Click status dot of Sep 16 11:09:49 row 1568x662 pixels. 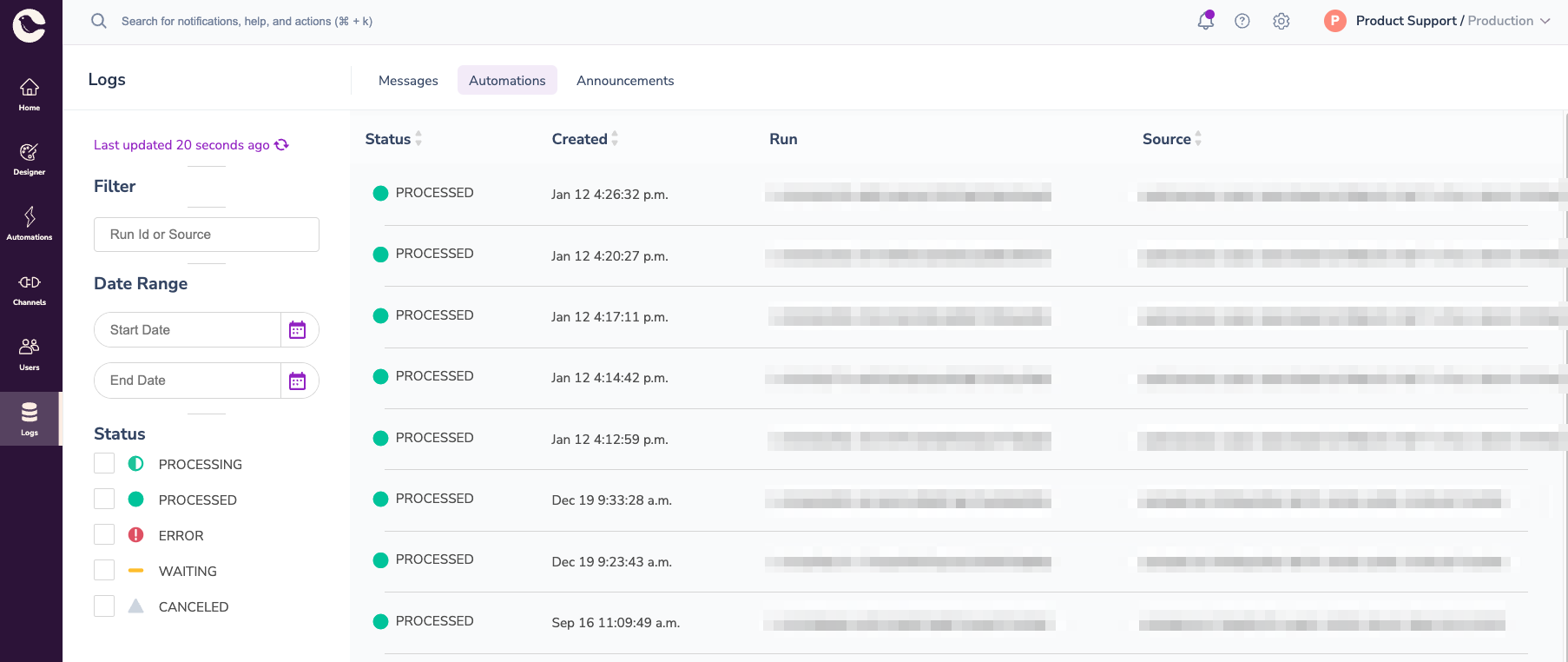tap(380, 621)
